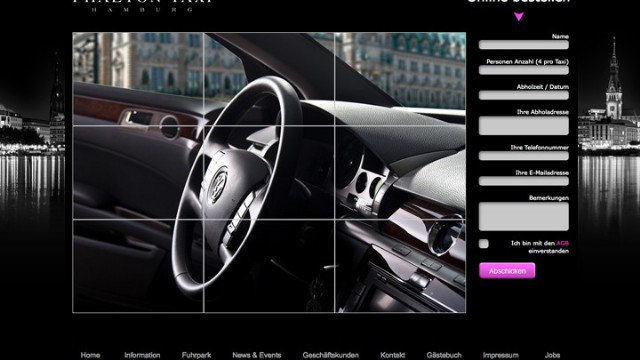Focus the Name input field
Viewport: 640px width, 360px height.
click(524, 45)
